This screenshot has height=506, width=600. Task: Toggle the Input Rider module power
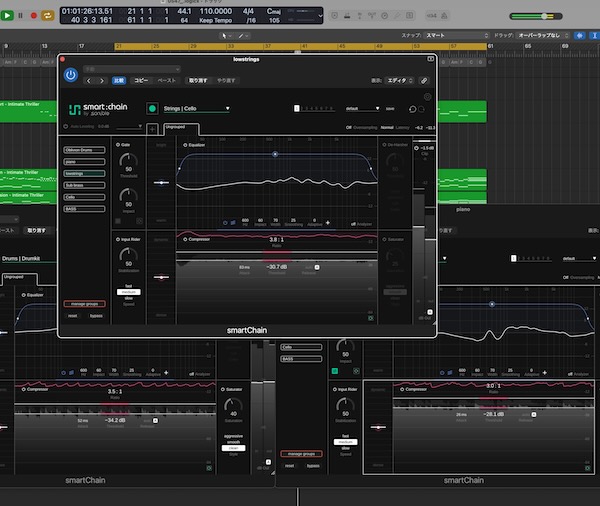[118, 240]
